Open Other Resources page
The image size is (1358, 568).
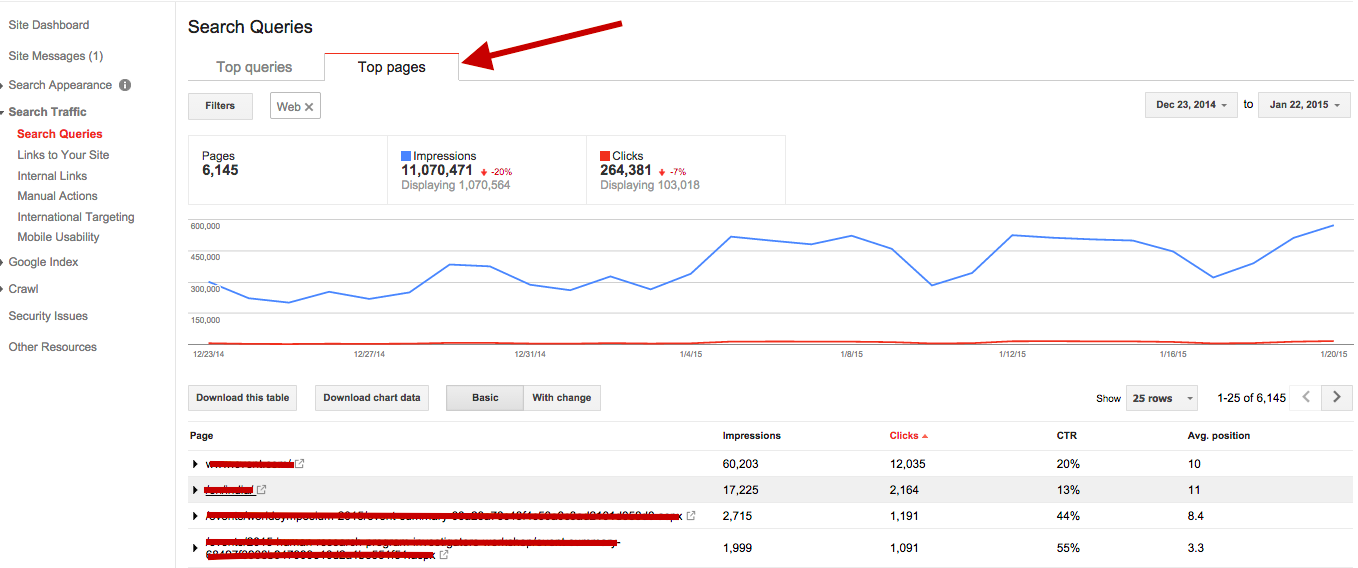(x=52, y=347)
